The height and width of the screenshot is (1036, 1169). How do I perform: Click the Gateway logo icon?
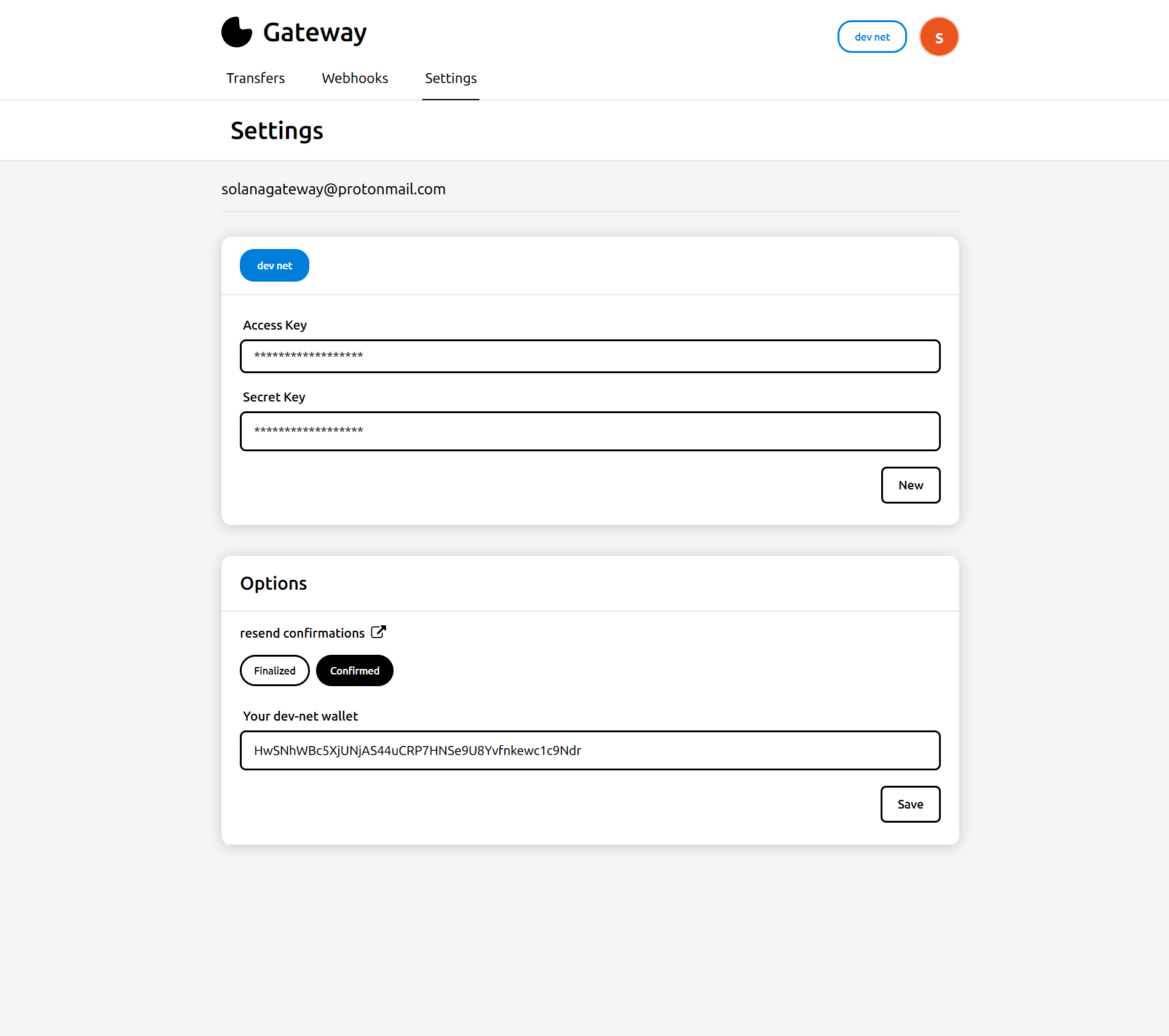click(237, 32)
